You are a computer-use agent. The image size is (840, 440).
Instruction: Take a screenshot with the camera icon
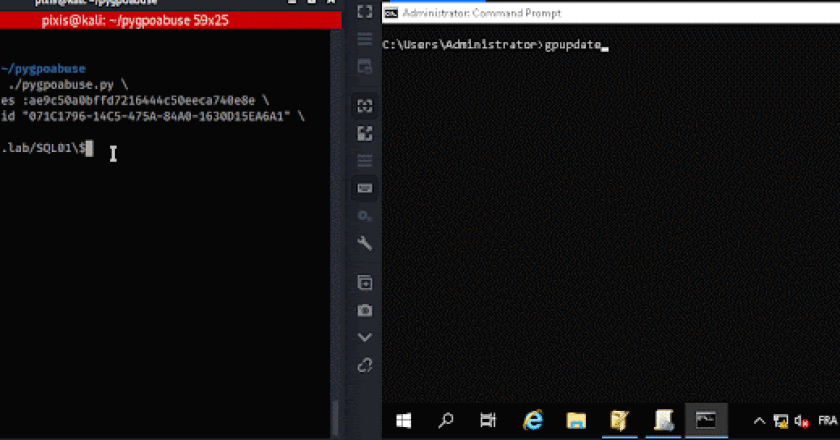[x=364, y=310]
